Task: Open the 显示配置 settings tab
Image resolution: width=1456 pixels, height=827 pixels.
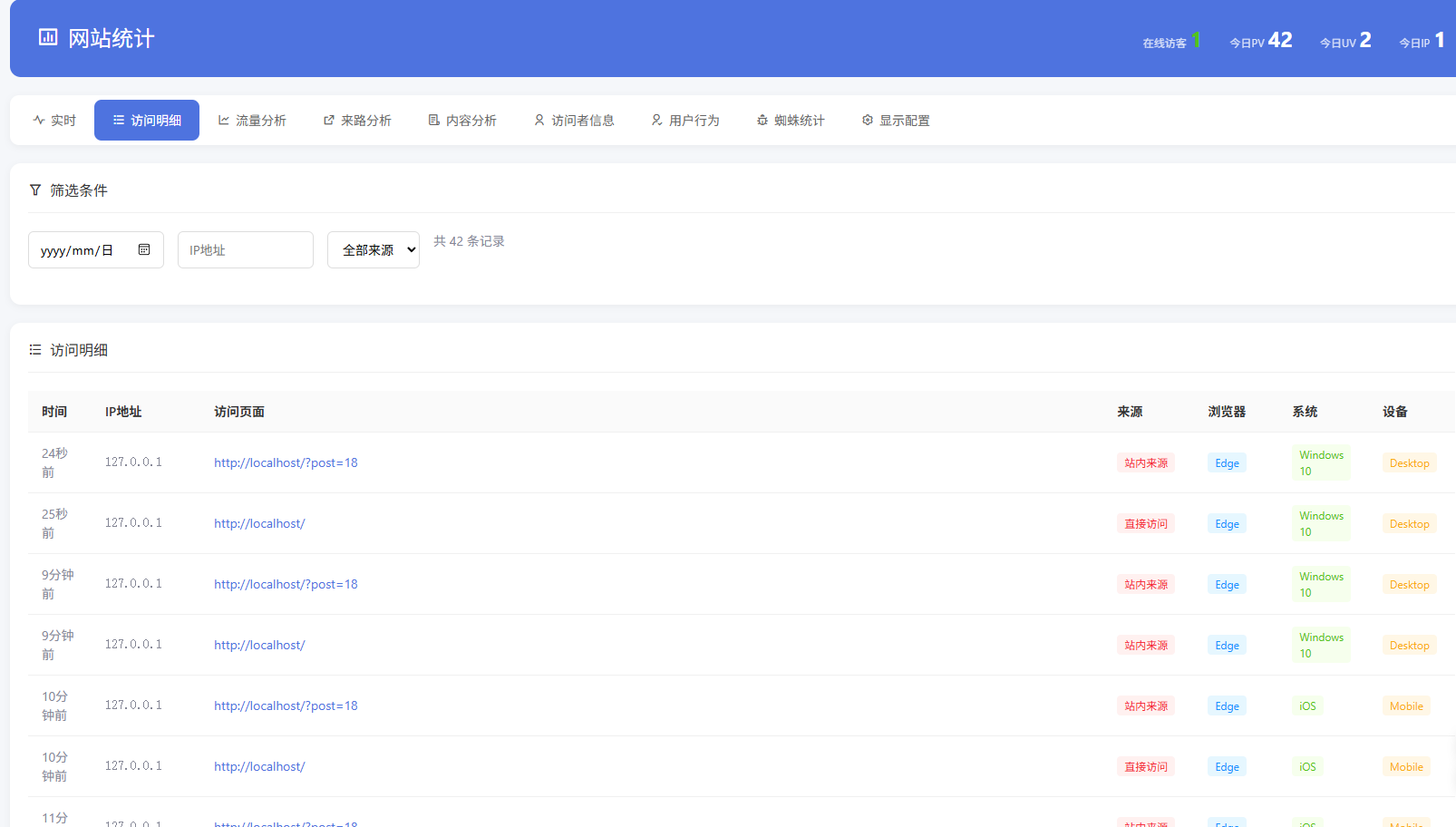Action: 896,121
